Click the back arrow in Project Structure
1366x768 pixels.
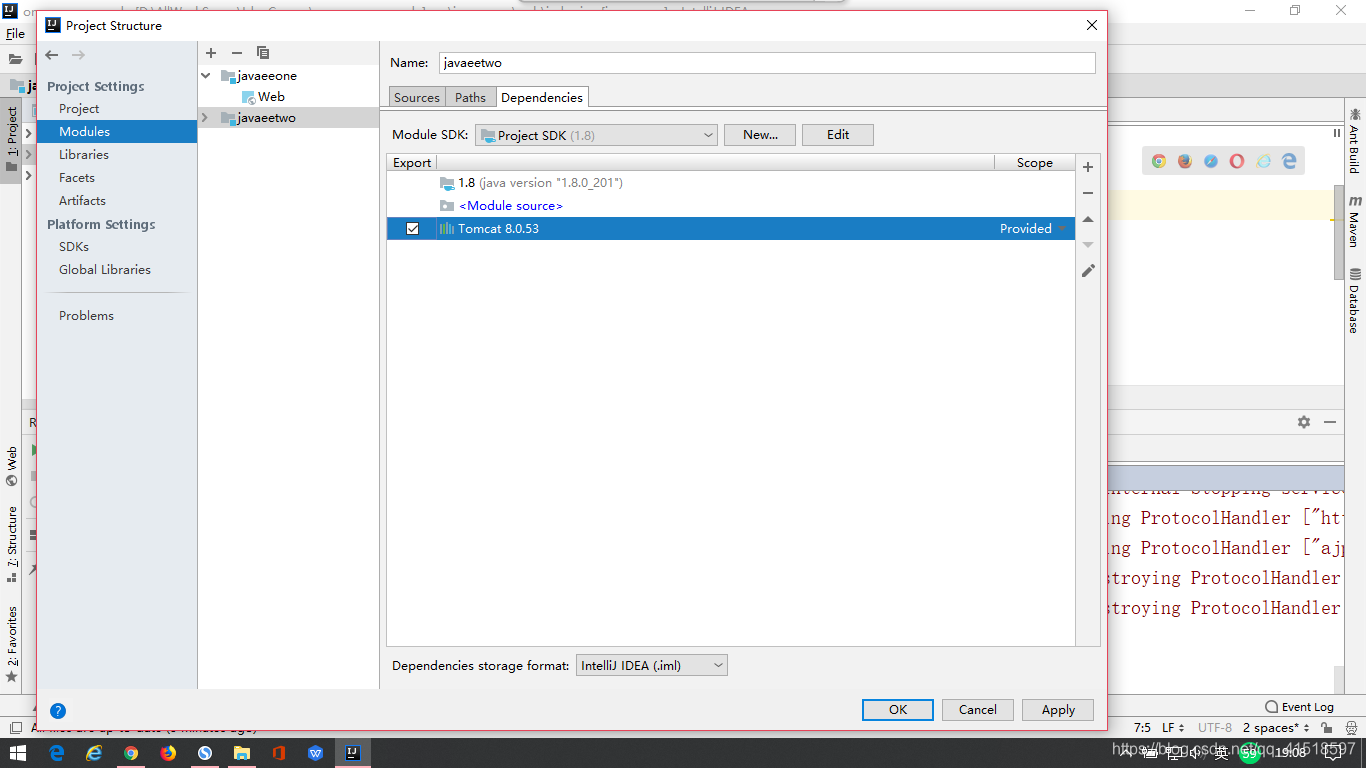click(52, 55)
